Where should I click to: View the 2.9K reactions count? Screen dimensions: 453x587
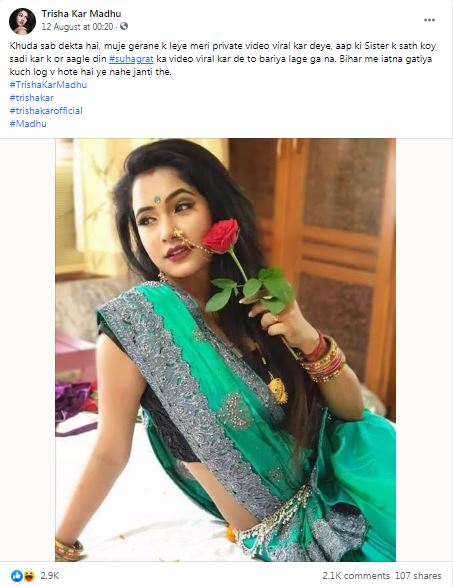click(x=49, y=575)
